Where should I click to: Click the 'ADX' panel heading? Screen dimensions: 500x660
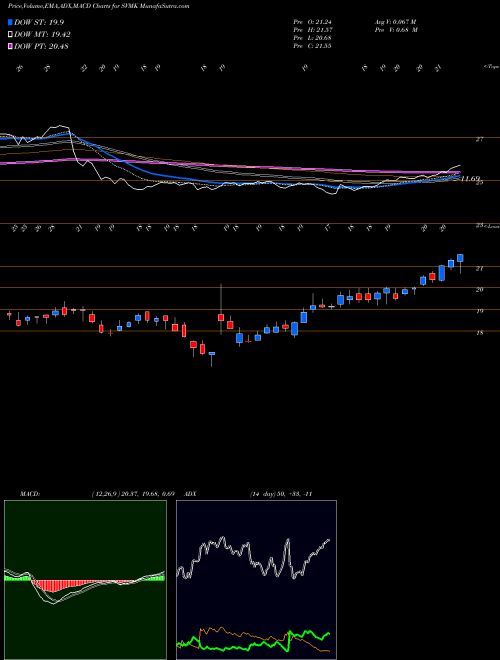pos(190,494)
